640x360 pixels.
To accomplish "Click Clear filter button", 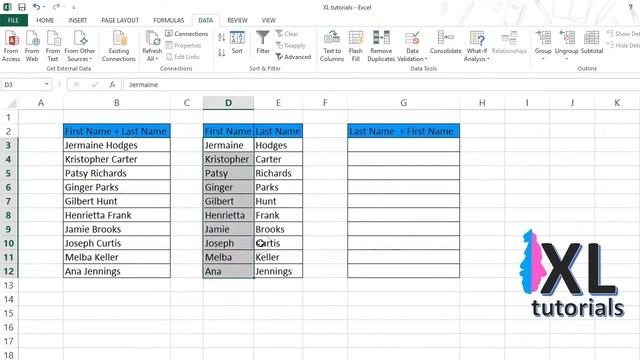I will coord(287,34).
